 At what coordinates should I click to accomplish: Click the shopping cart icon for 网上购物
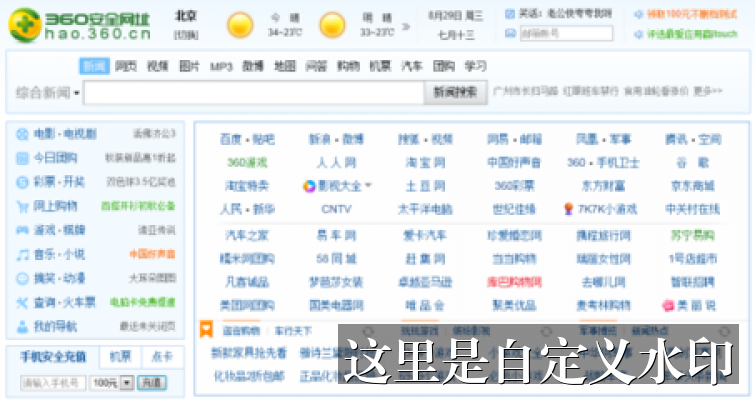tap(22, 206)
